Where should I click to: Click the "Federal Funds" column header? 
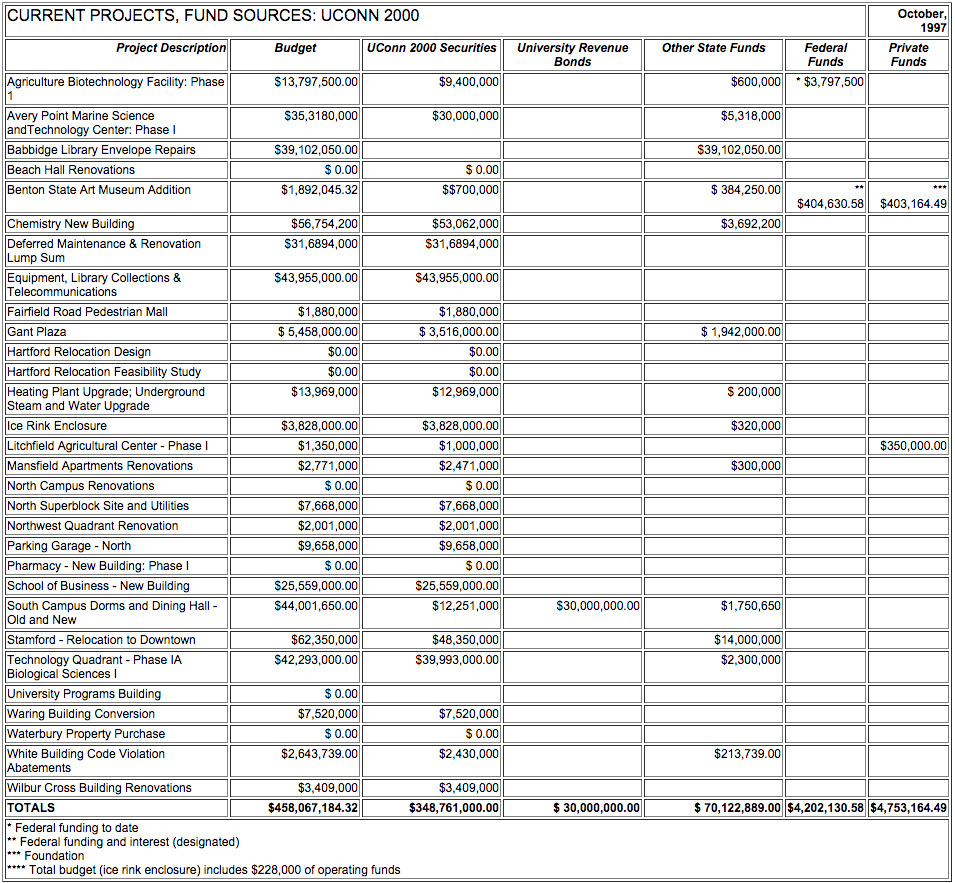[825, 55]
